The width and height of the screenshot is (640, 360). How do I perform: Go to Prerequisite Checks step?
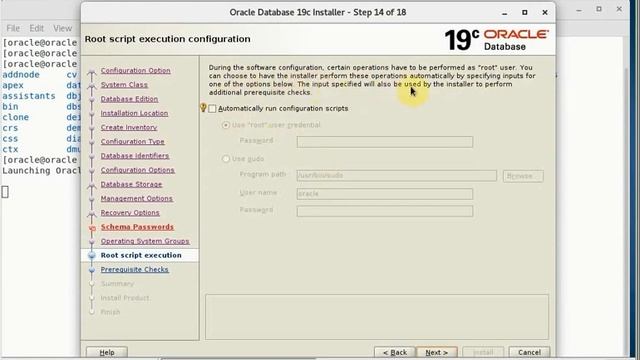pos(135,269)
